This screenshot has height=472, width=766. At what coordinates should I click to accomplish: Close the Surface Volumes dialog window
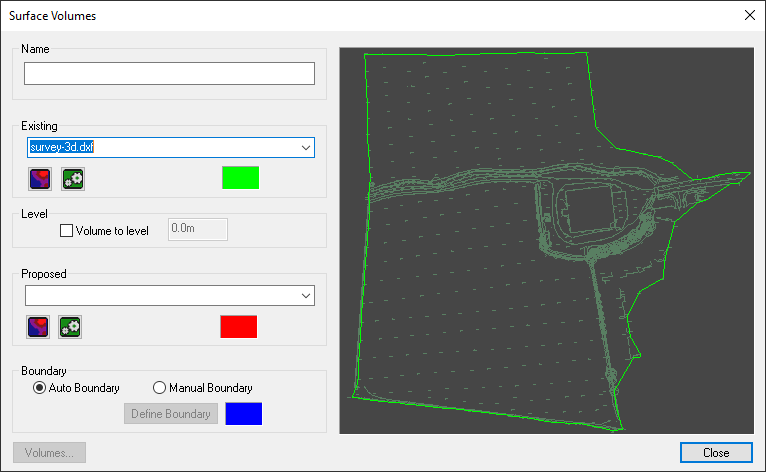[x=749, y=15]
